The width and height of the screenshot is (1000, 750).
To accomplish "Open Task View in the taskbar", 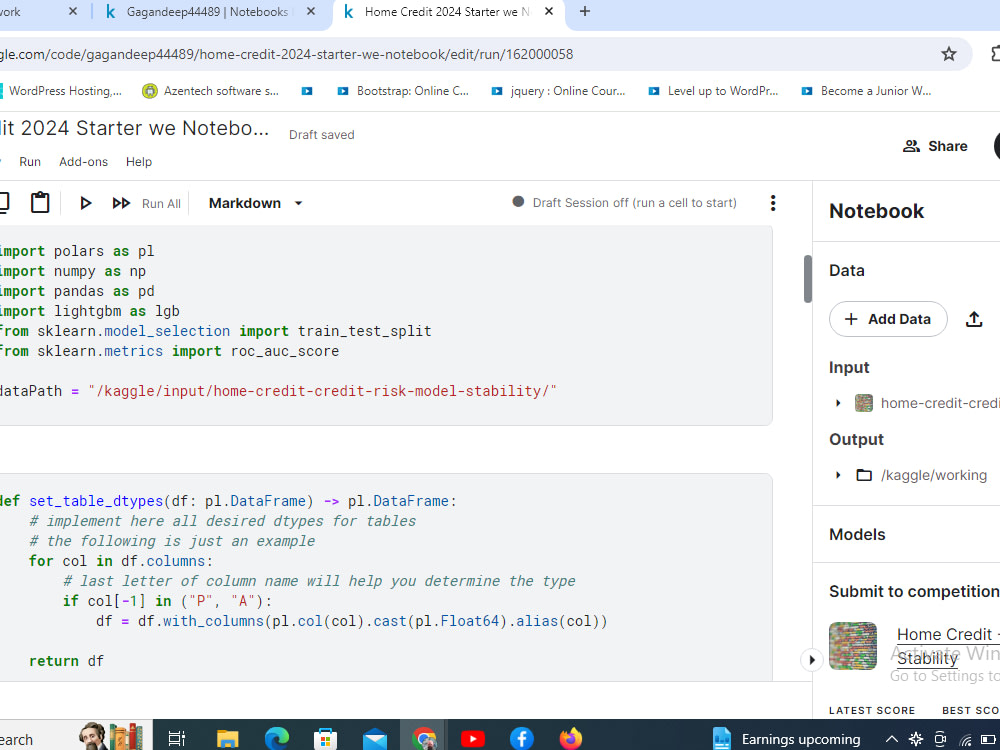I will pyautogui.click(x=177, y=738).
